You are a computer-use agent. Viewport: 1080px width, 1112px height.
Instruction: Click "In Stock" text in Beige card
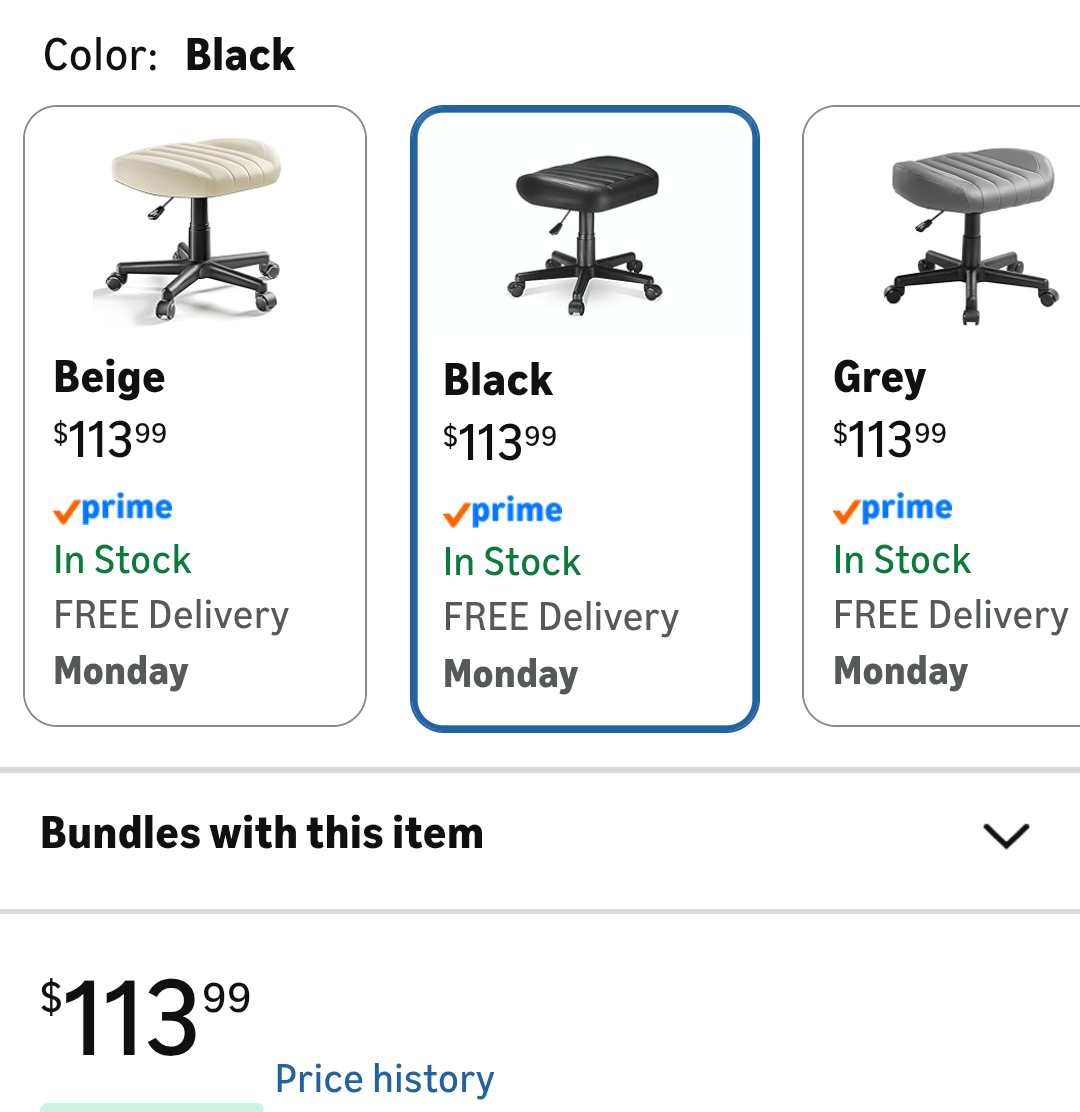coord(122,560)
